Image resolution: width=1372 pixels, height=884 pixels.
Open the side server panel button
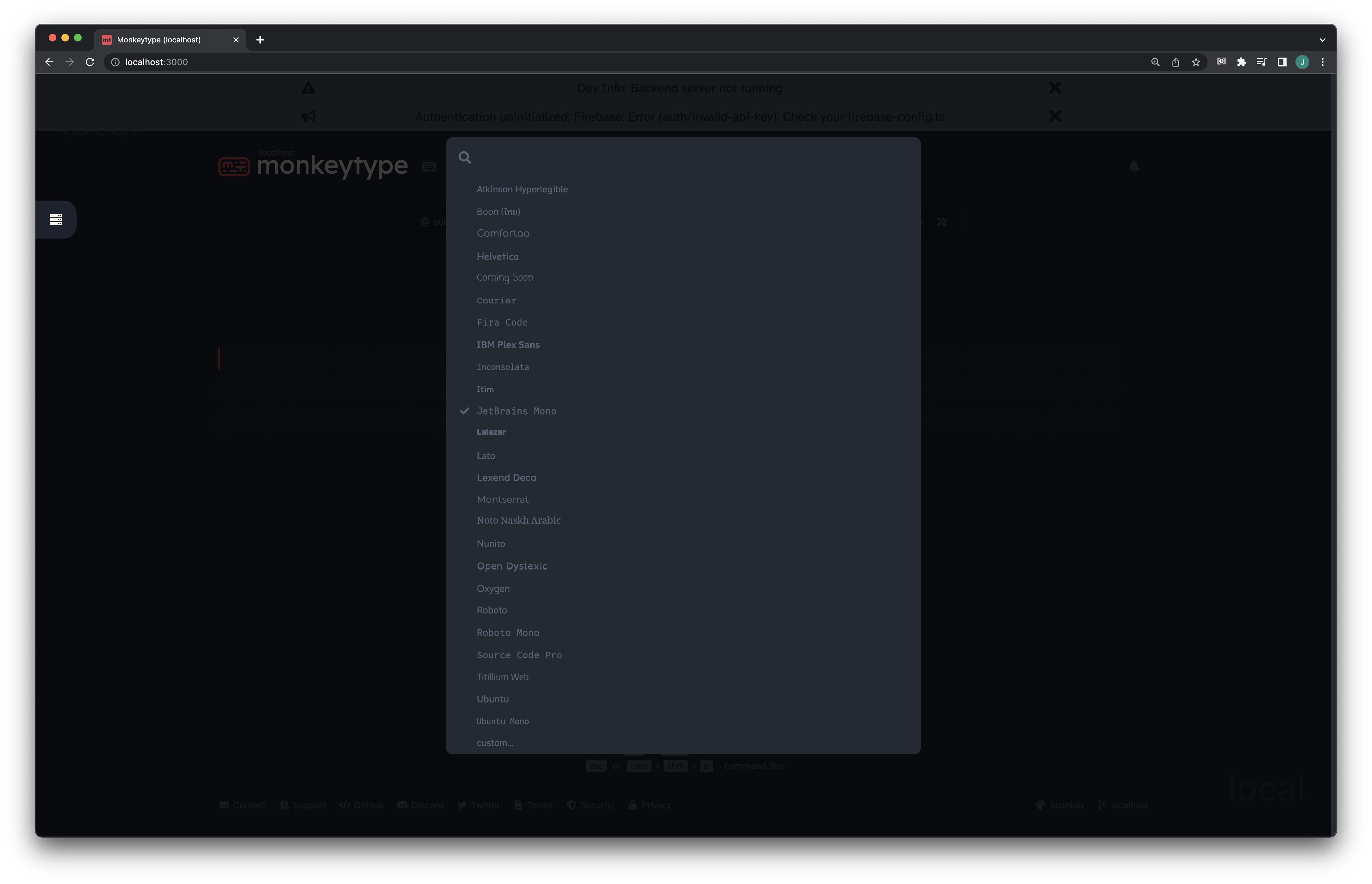click(x=56, y=219)
